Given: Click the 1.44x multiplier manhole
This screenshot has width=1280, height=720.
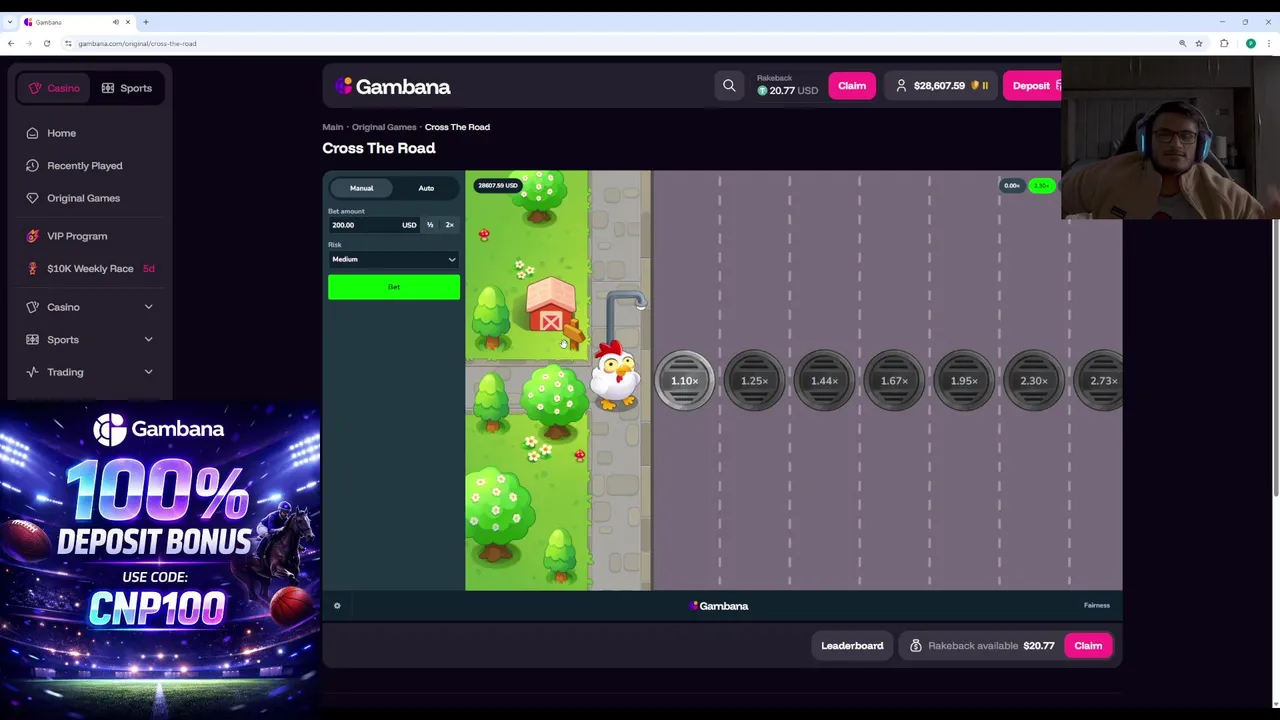Looking at the screenshot, I should [x=824, y=381].
